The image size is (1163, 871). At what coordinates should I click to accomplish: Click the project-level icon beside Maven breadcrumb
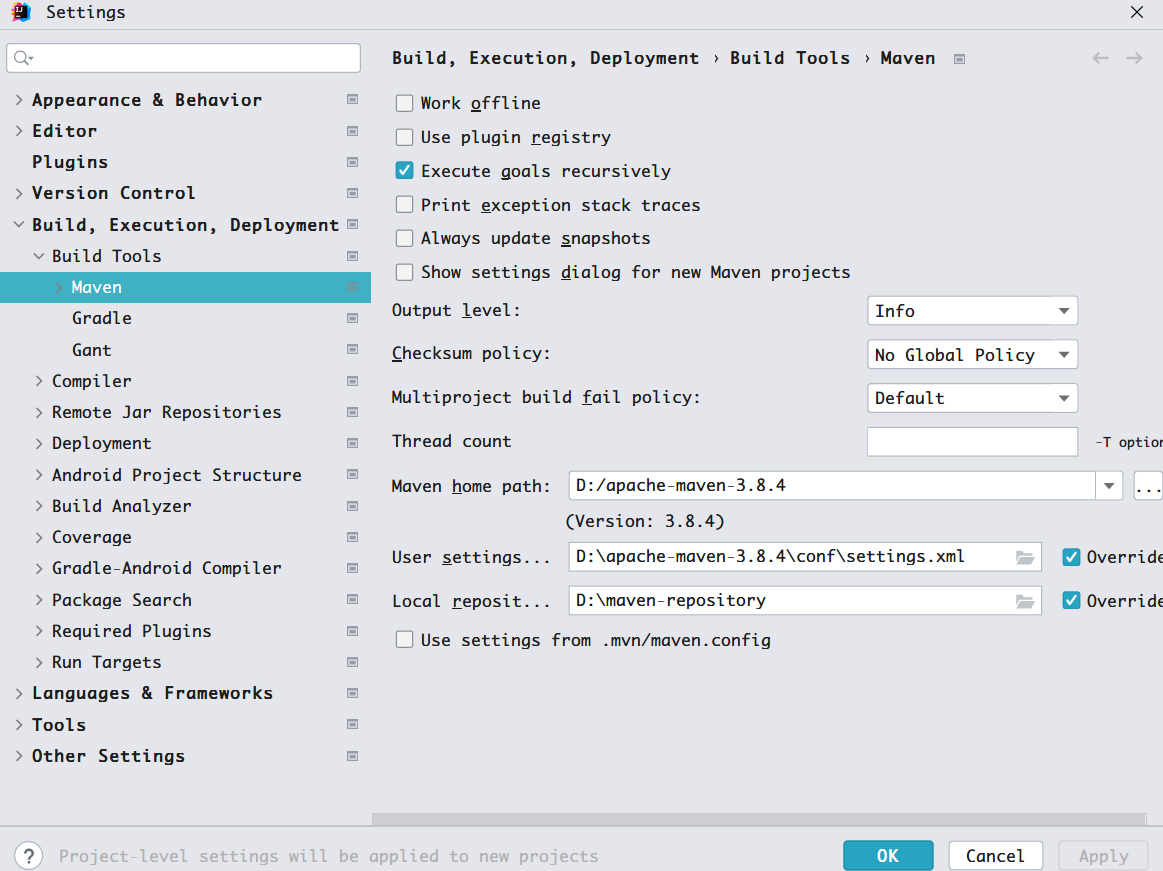[959, 59]
